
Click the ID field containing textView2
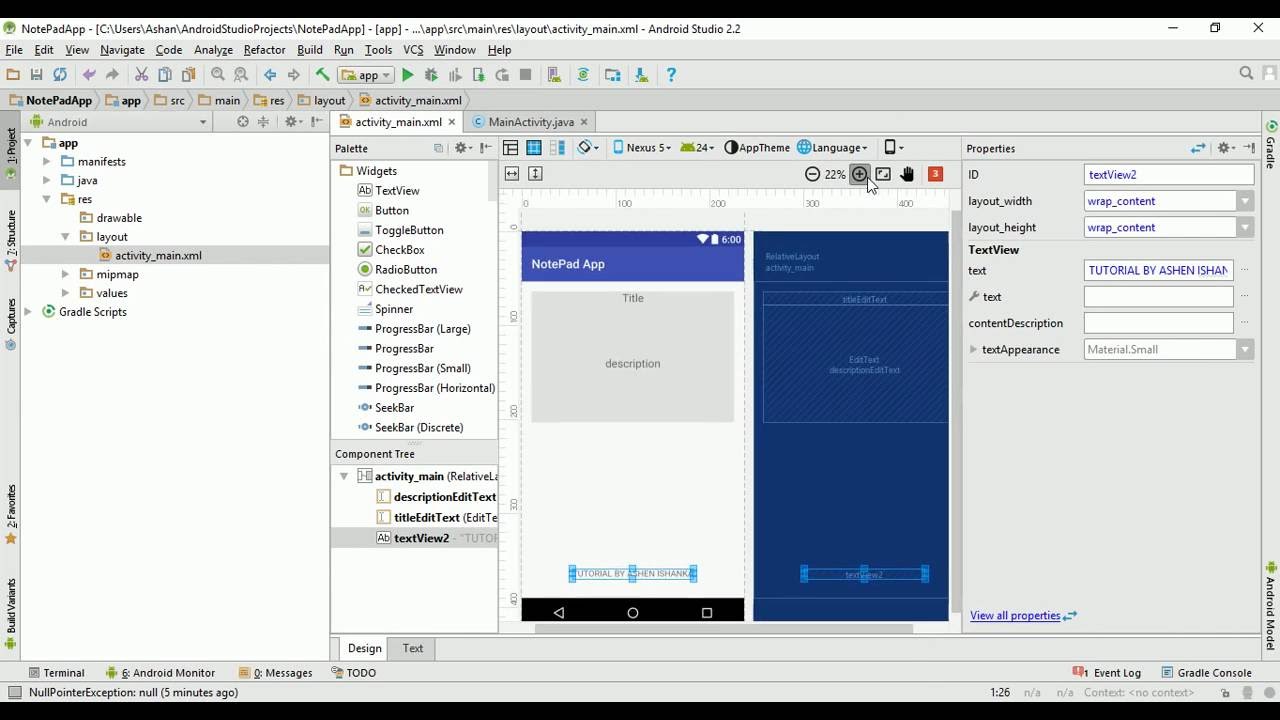pos(1169,175)
